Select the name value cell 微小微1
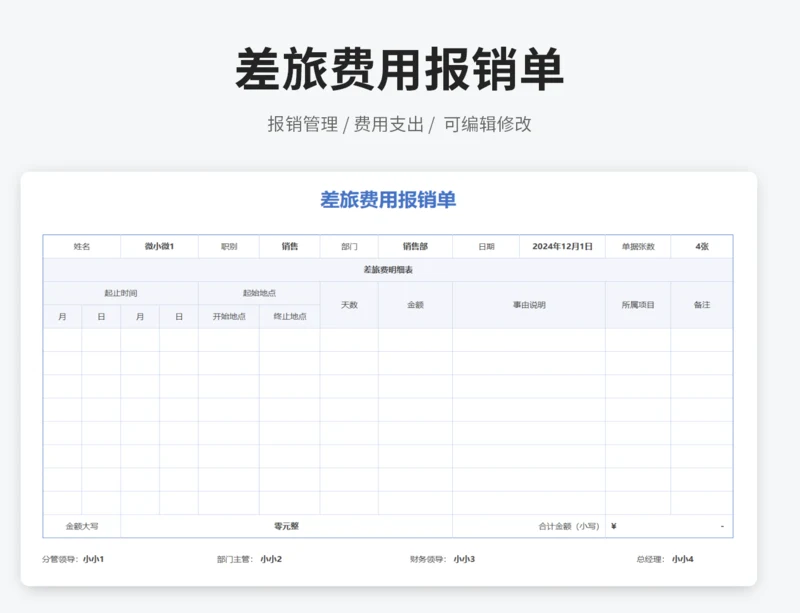 159,247
